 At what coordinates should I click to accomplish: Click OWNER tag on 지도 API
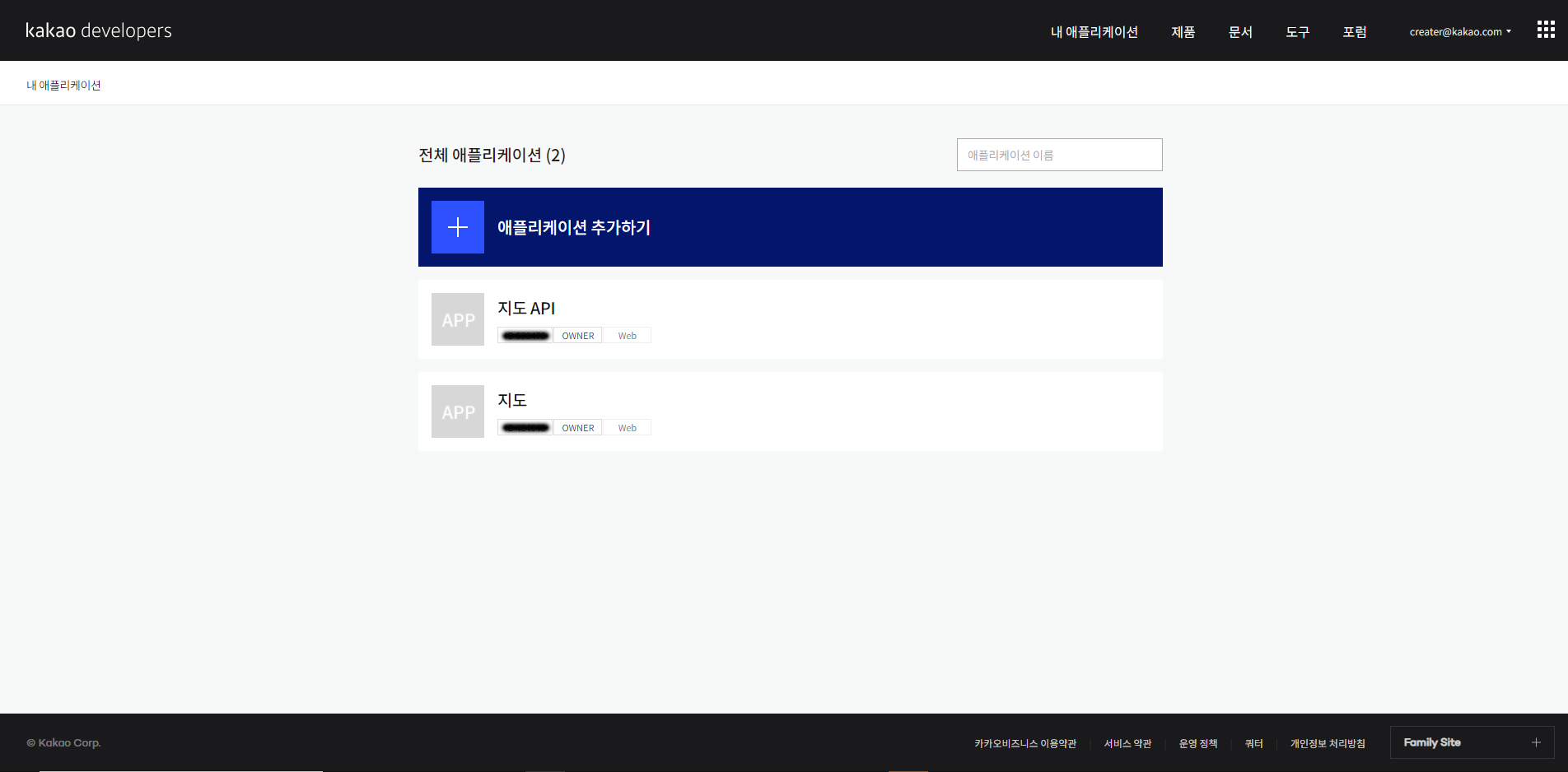pos(578,336)
